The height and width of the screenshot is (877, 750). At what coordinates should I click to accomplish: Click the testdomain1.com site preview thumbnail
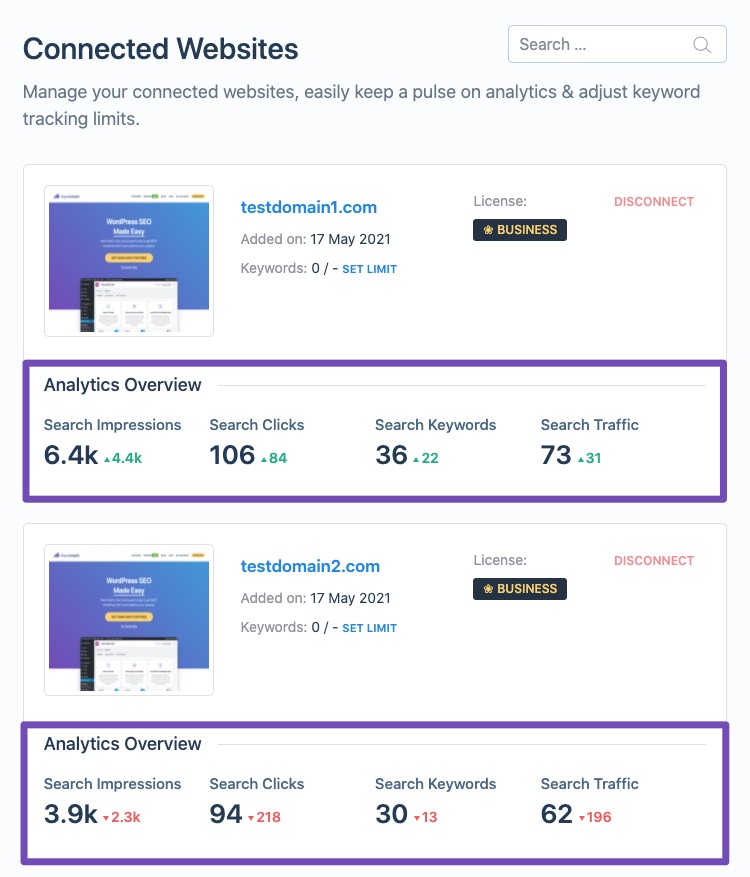129,261
